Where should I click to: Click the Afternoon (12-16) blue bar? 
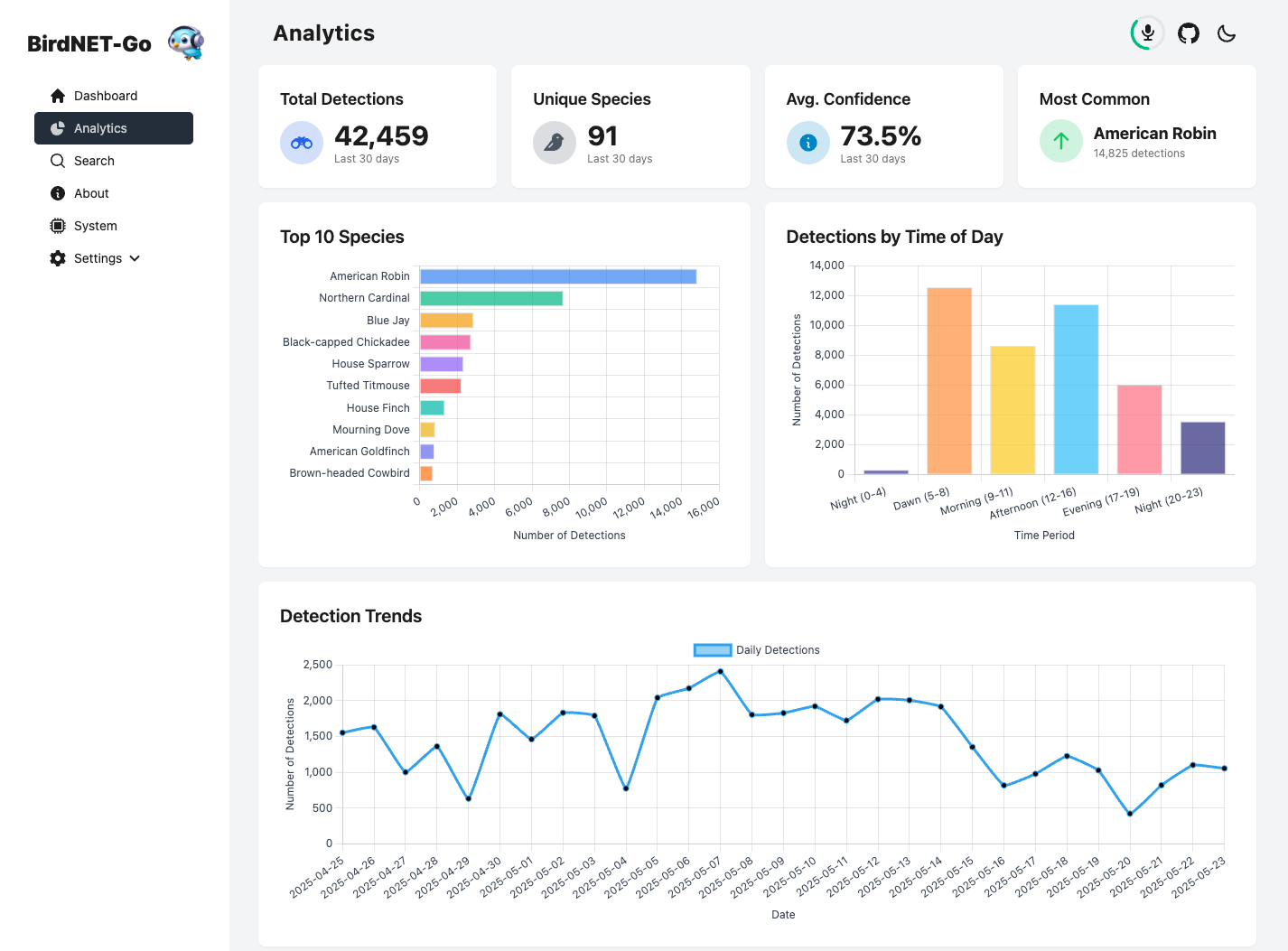coord(1076,389)
